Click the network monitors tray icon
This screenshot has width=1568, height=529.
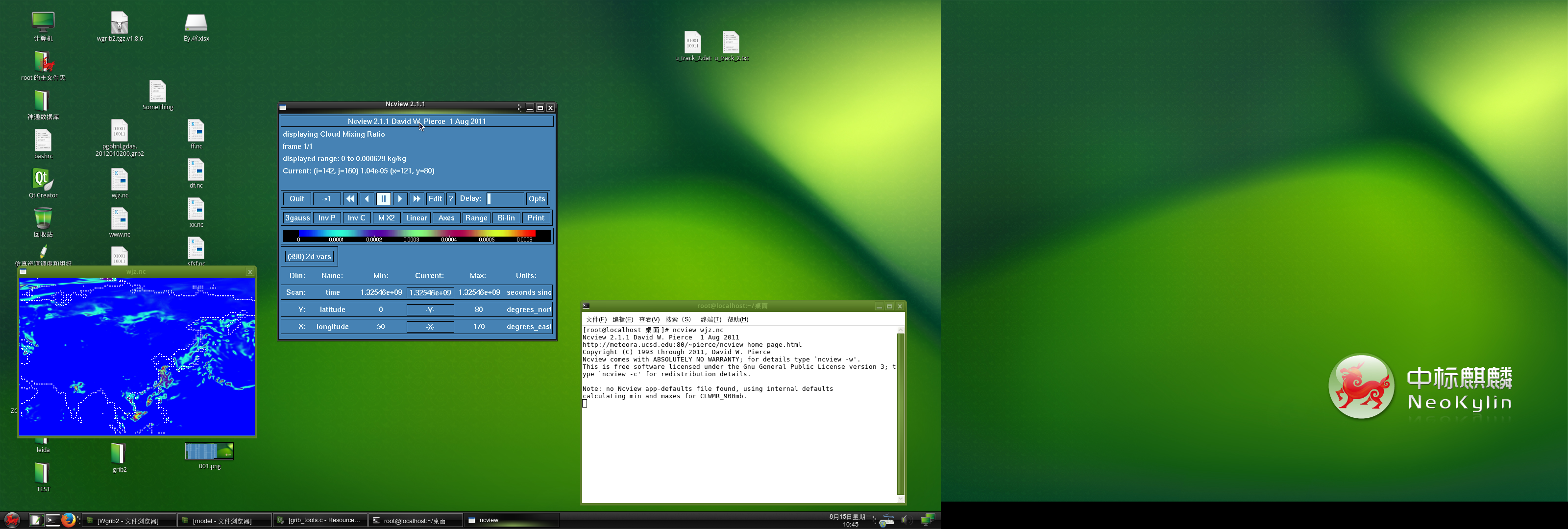[x=928, y=520]
